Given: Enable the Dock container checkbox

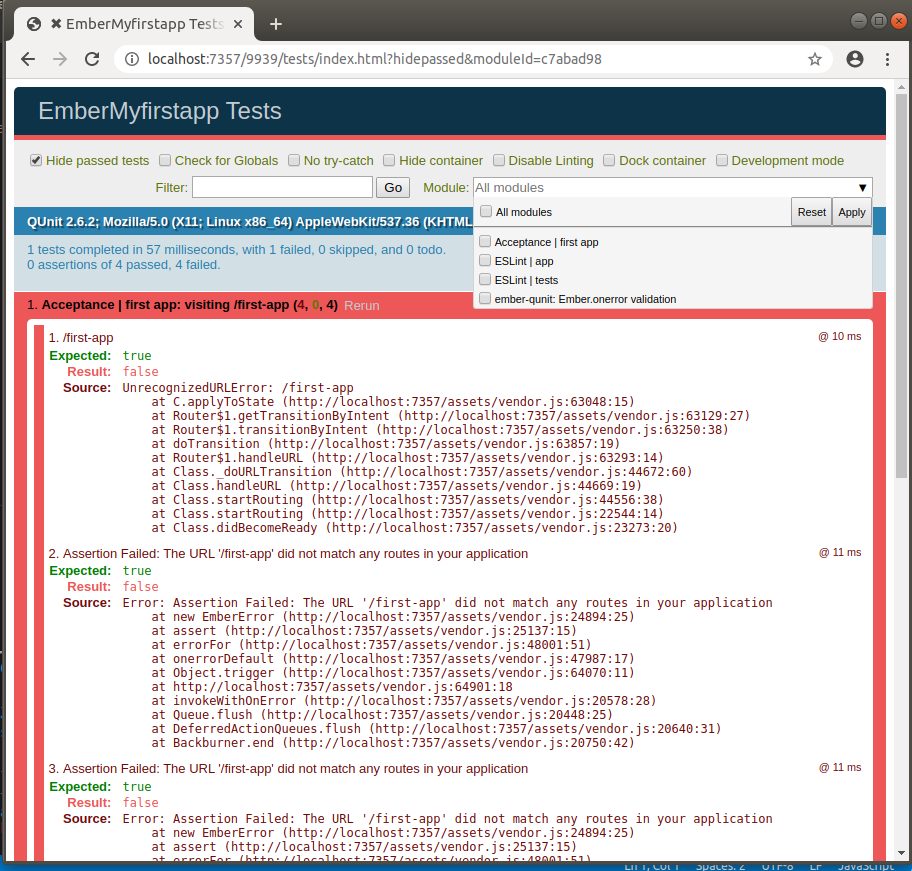Looking at the screenshot, I should (x=609, y=160).
